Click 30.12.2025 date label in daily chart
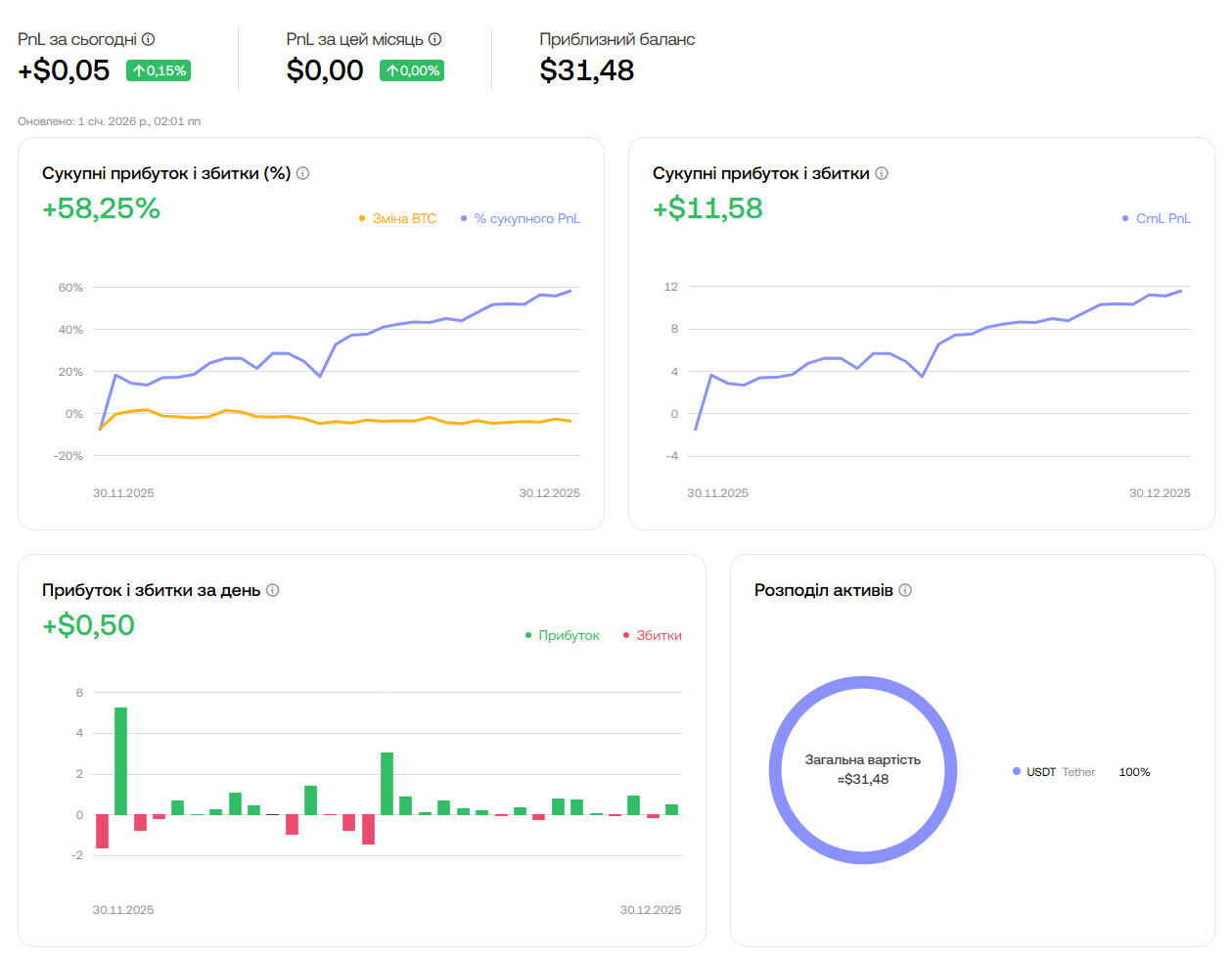Viewport: 1232px width, 958px height. [650, 910]
